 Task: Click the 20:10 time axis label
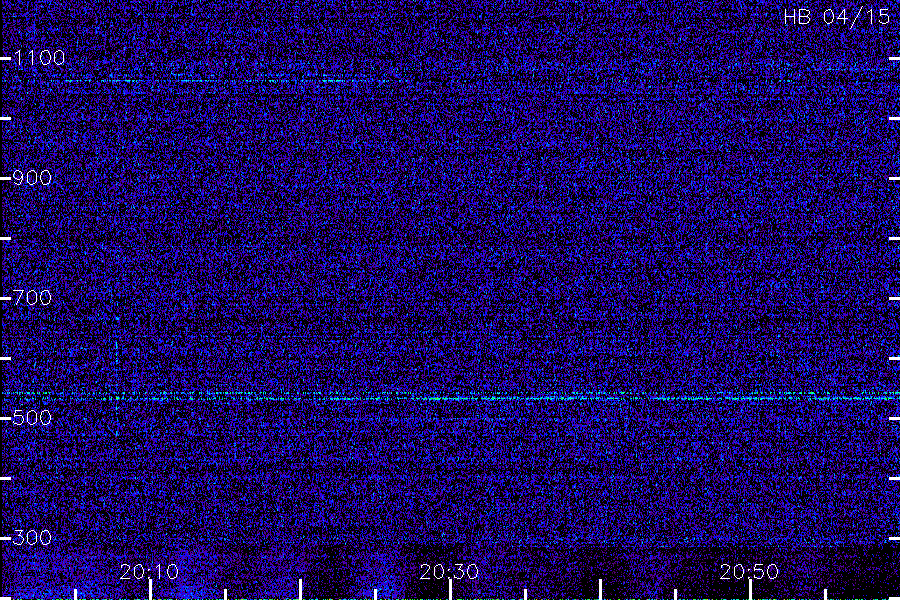click(x=149, y=572)
